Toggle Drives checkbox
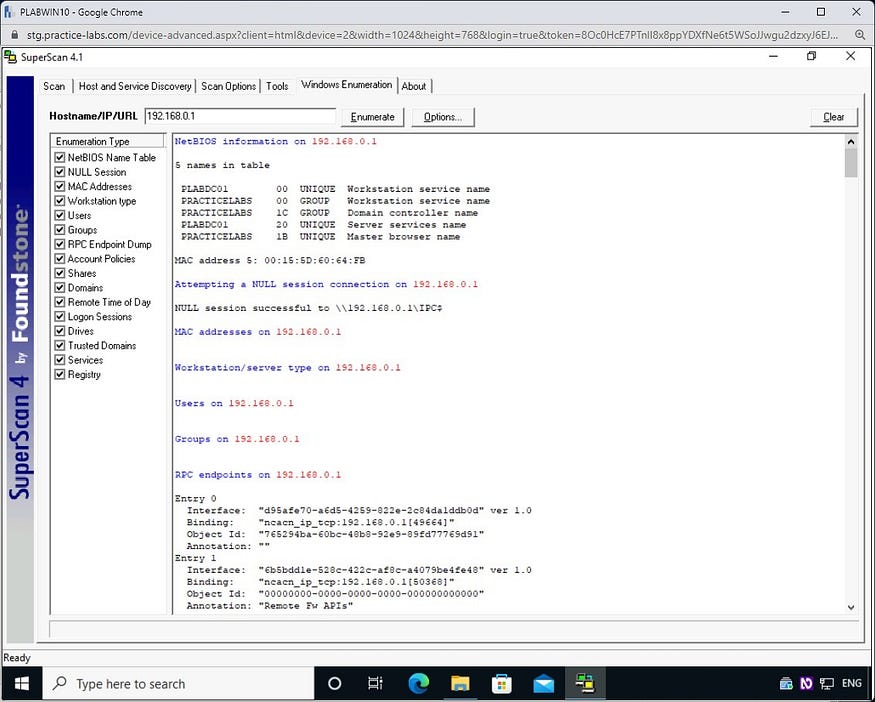875x702 pixels. coord(60,331)
